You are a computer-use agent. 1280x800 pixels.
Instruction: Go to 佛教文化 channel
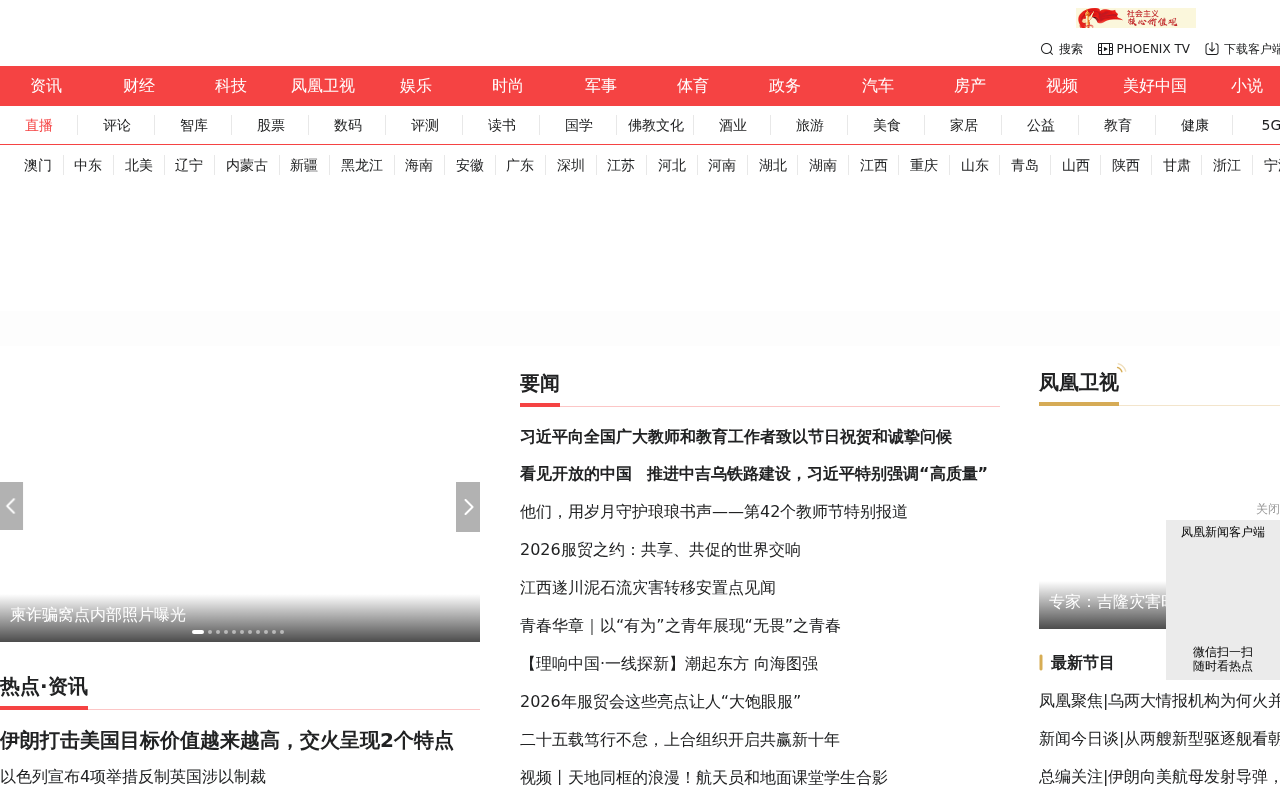656,125
